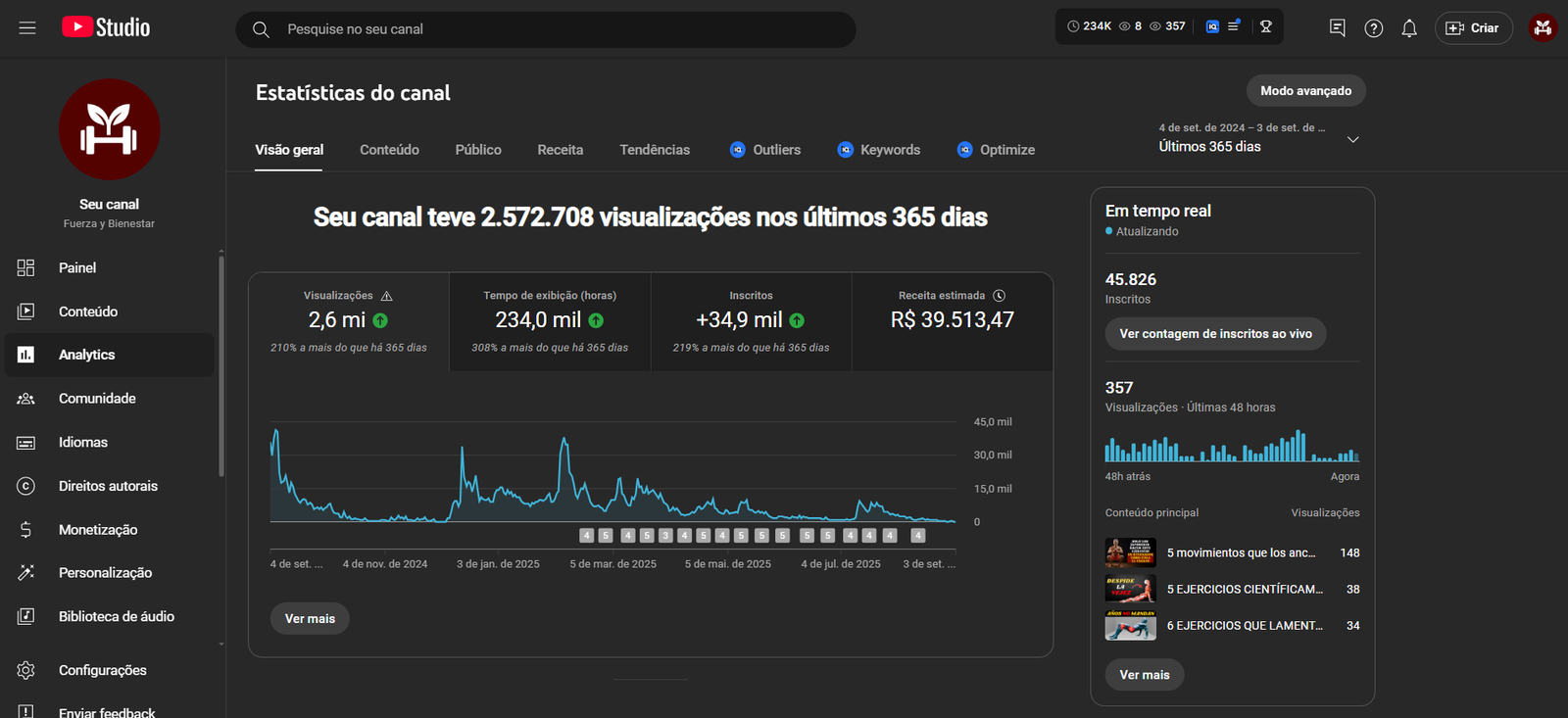Open the notifications bell
This screenshot has width=1568, height=718.
[x=1409, y=28]
